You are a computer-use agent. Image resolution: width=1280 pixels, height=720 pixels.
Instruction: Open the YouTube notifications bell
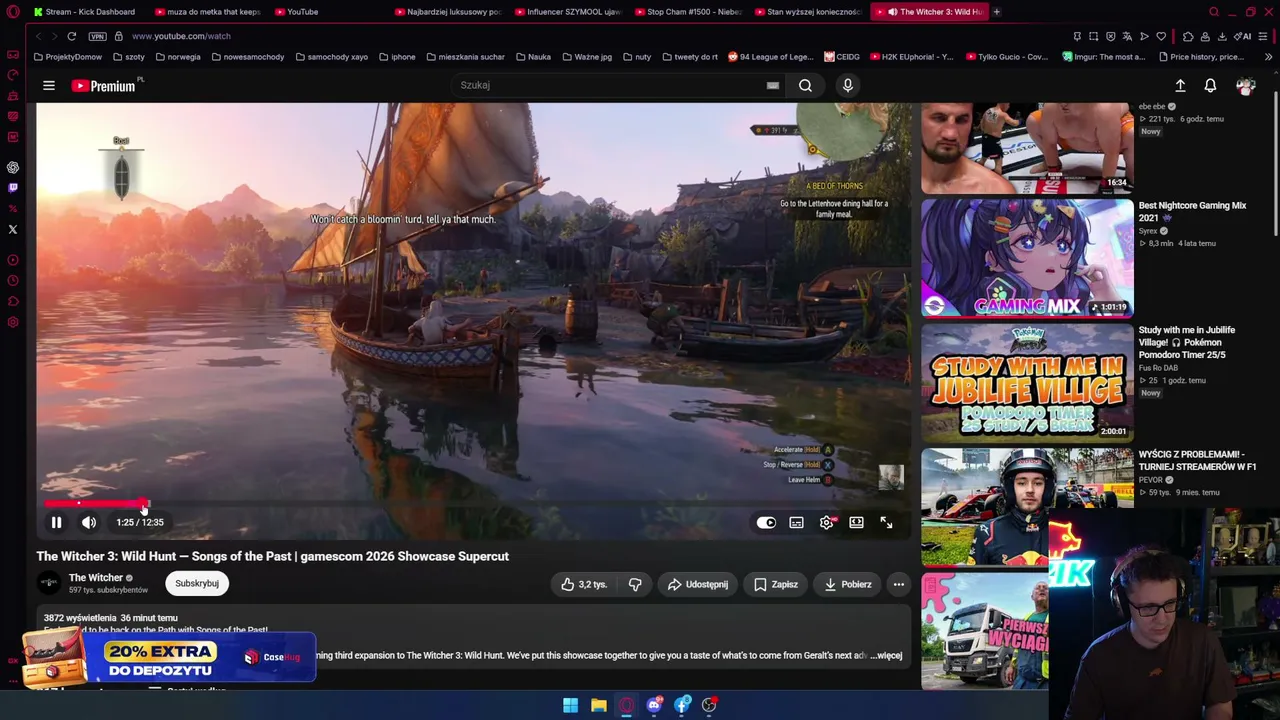pyautogui.click(x=1210, y=86)
